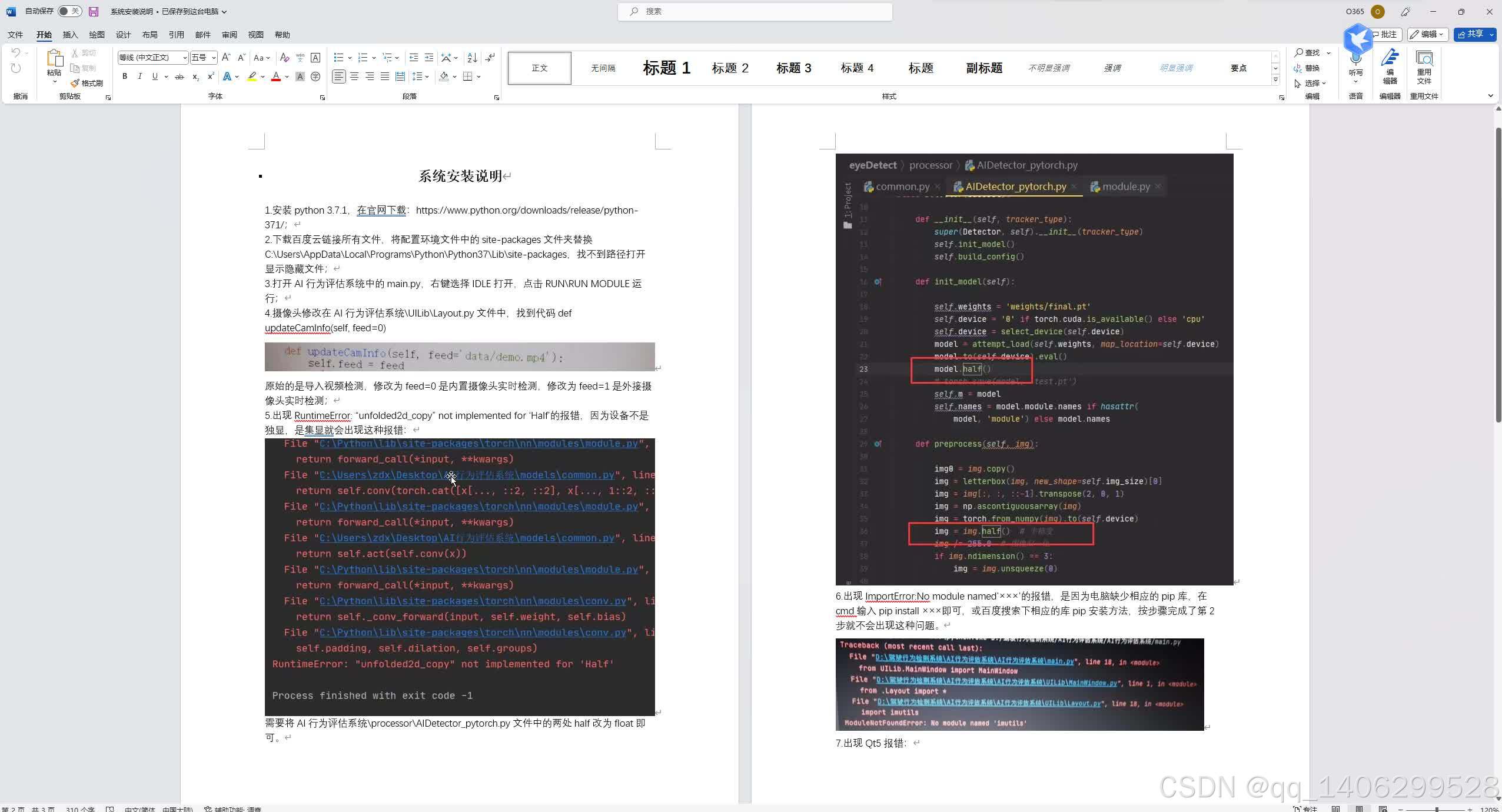The height and width of the screenshot is (812, 1502).
Task: Apply strikethrough formatting
Action: click(180, 76)
